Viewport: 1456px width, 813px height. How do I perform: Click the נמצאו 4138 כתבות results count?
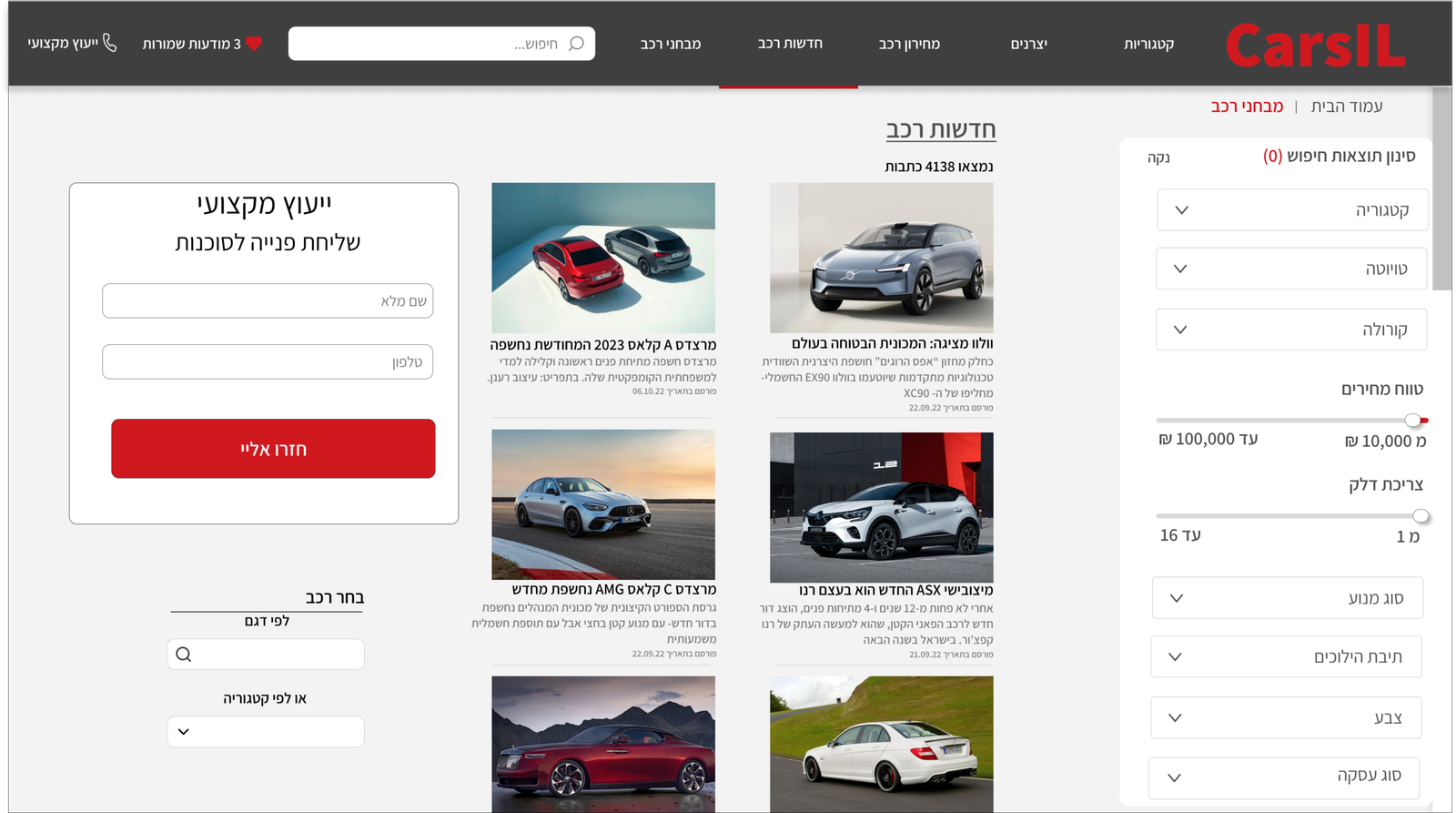point(939,167)
